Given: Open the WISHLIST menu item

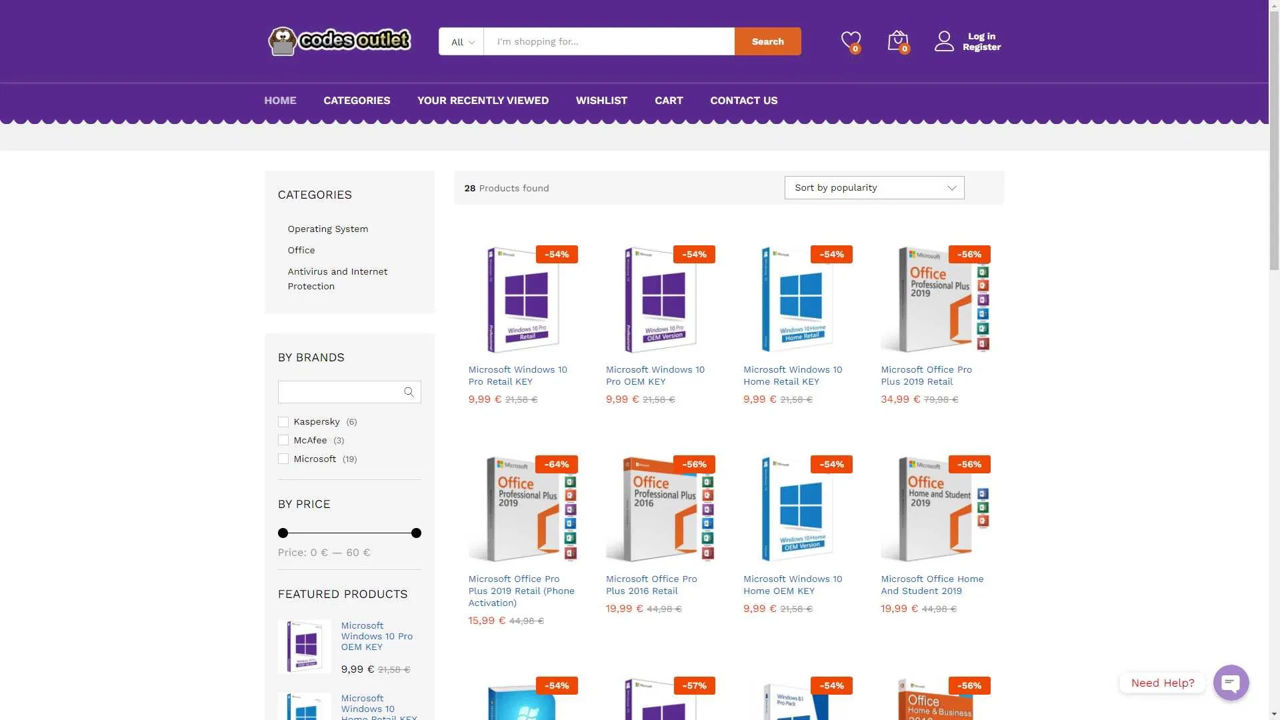Looking at the screenshot, I should coord(601,100).
